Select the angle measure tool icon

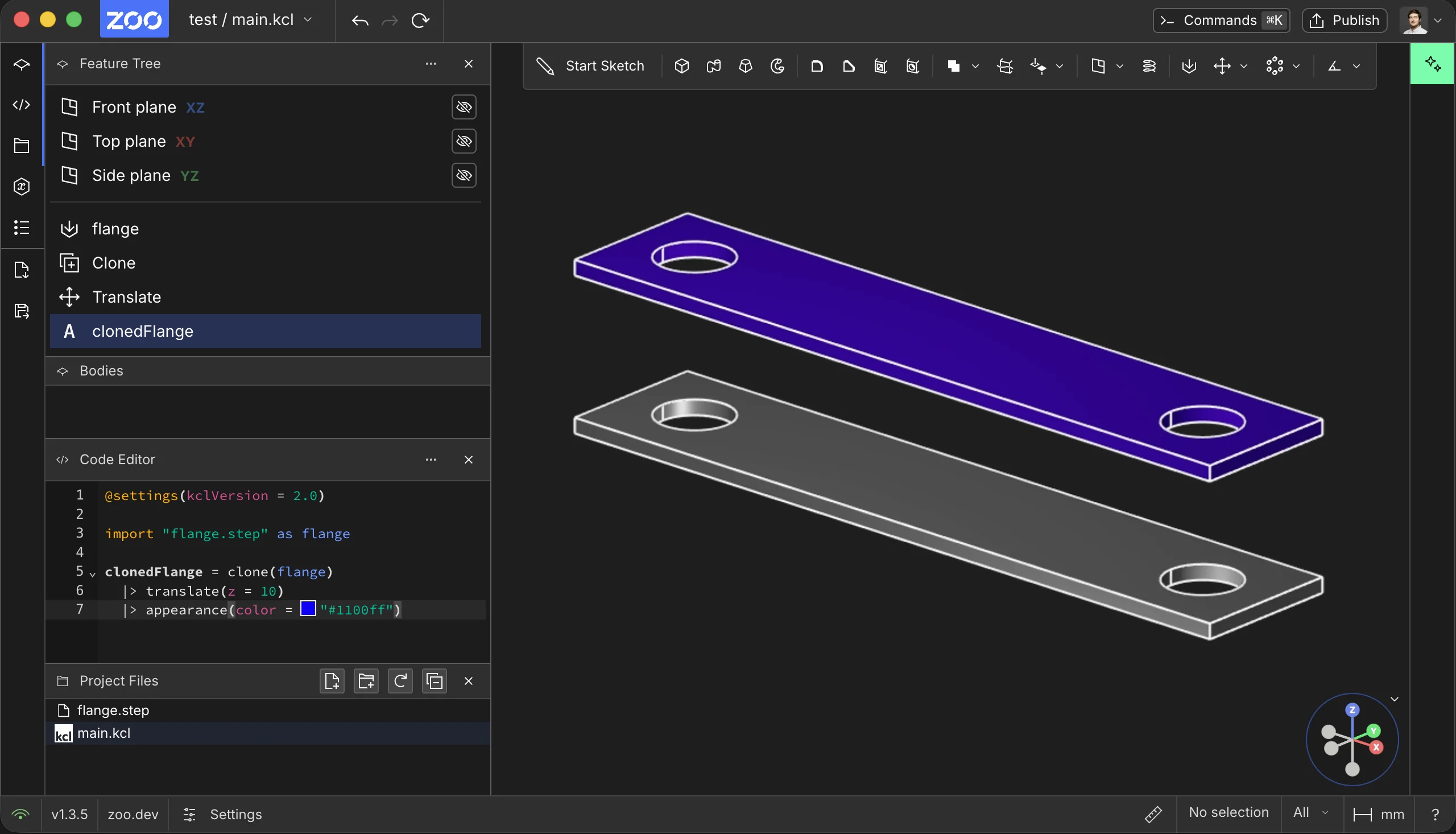(x=1335, y=66)
